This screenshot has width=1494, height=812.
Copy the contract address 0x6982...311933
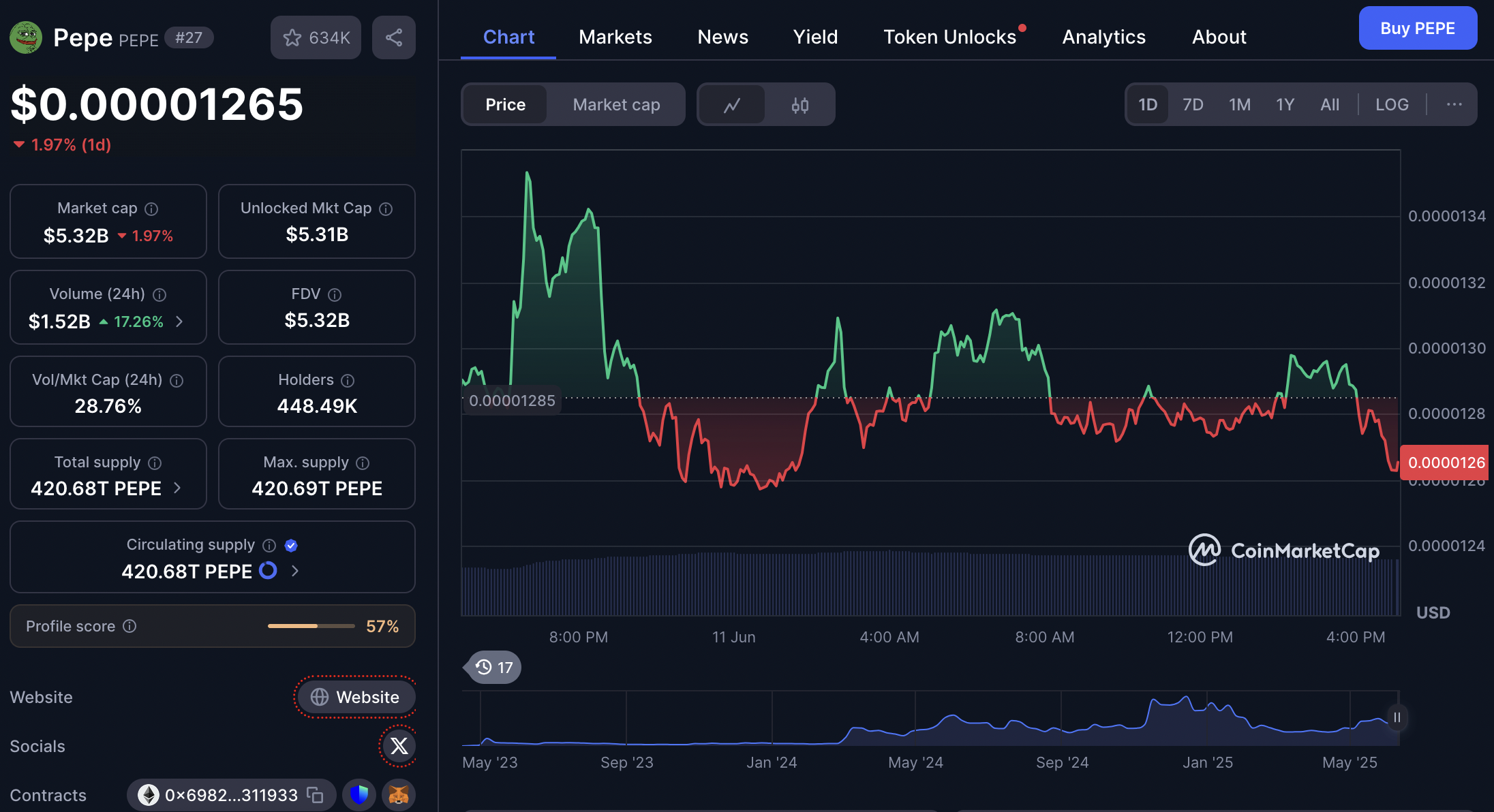pyautogui.click(x=315, y=794)
